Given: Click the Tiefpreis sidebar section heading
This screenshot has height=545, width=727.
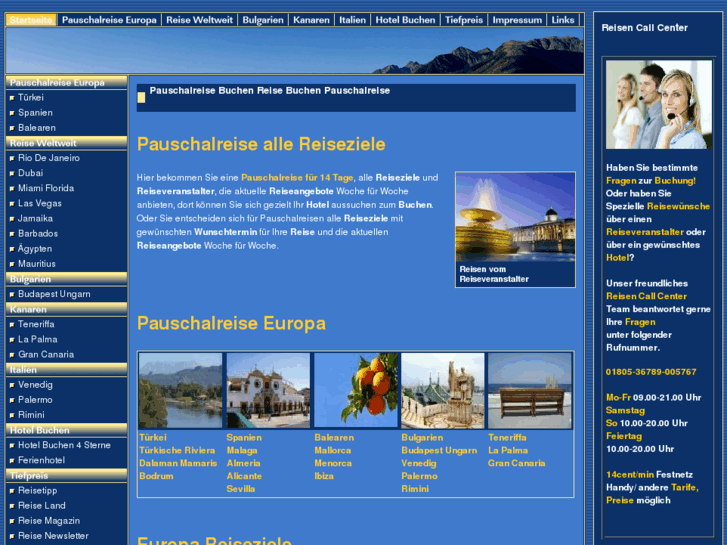Looking at the screenshot, I should click(66, 475).
